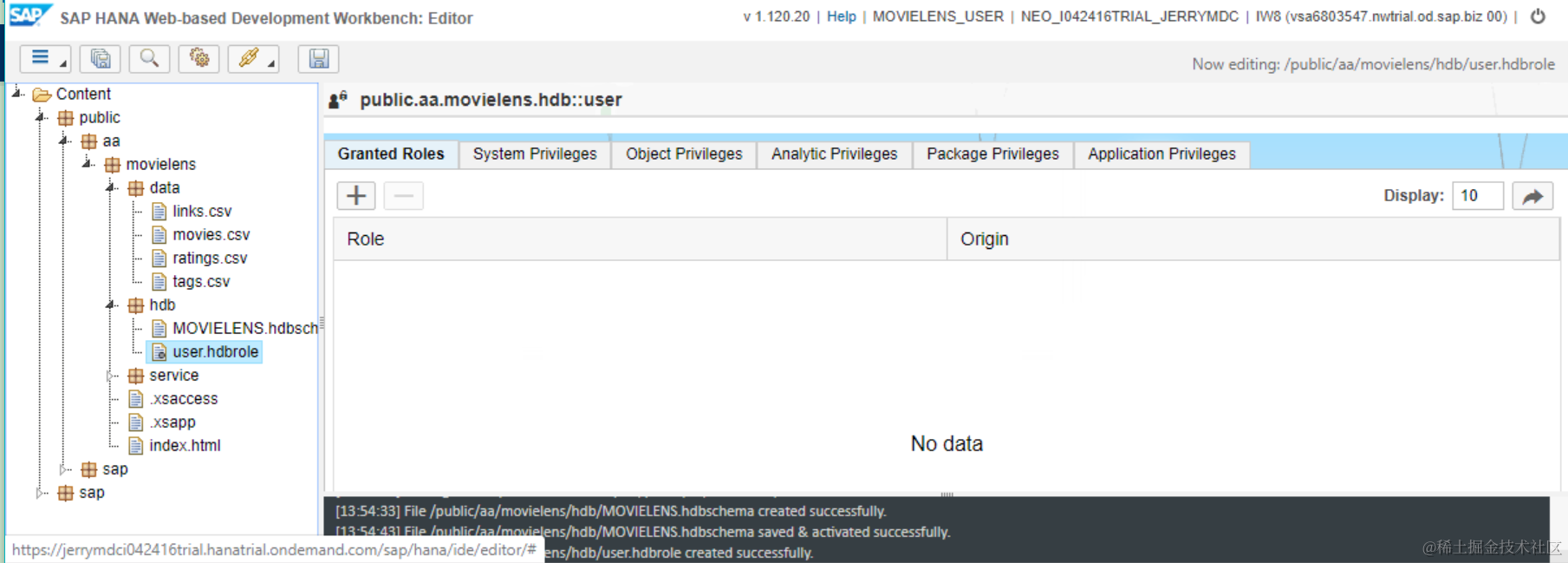Viewport: 1568px width, 563px height.
Task: Collapse the public package node
Action: pos(40,116)
